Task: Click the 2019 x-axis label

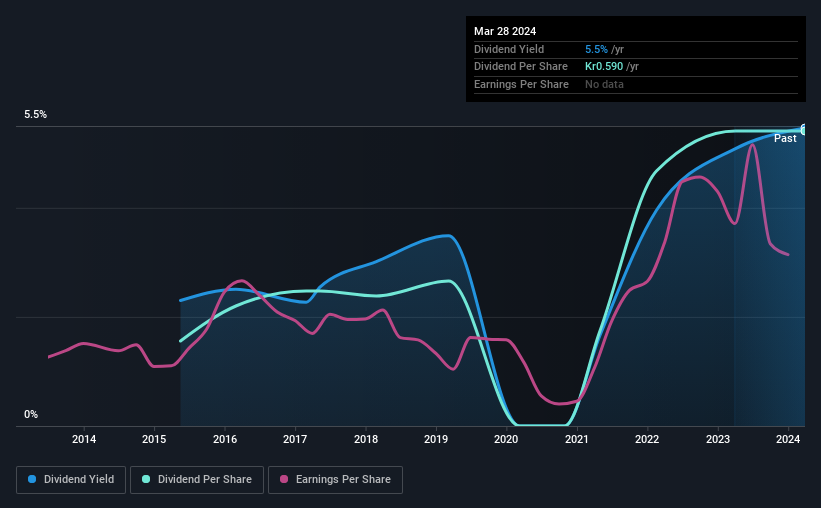Action: point(436,439)
